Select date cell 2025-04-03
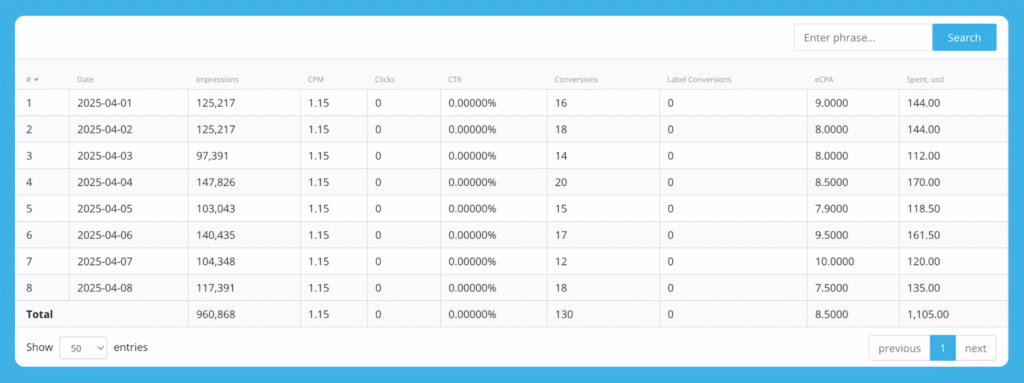Image resolution: width=1024 pixels, height=383 pixels. [104, 156]
